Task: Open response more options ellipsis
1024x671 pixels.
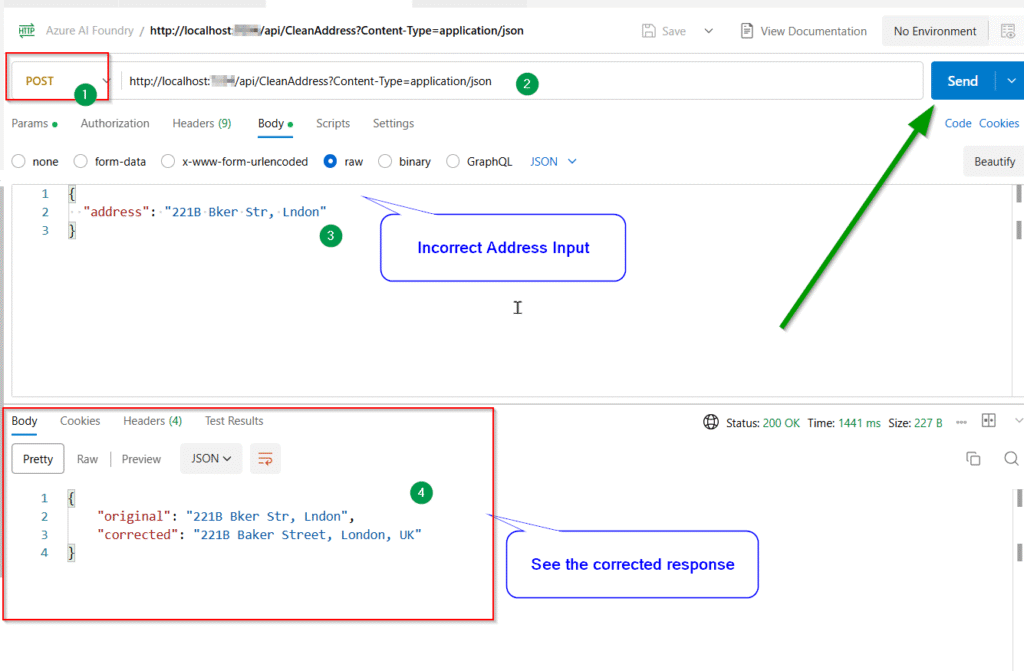Action: [x=961, y=422]
